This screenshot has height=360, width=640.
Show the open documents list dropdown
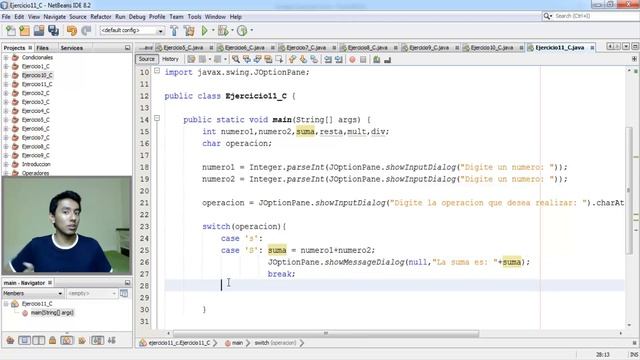coord(626,47)
